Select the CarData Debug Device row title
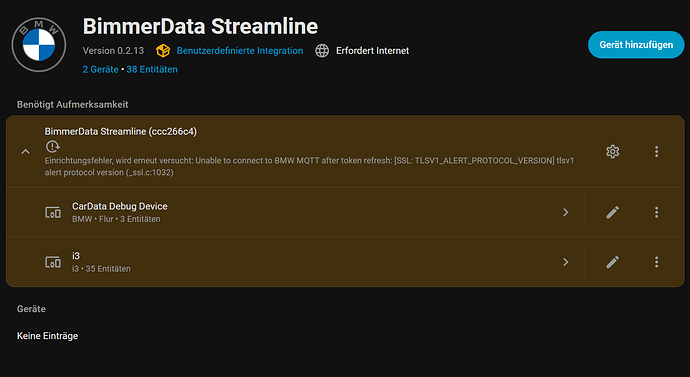The height and width of the screenshot is (377, 690). 120,206
